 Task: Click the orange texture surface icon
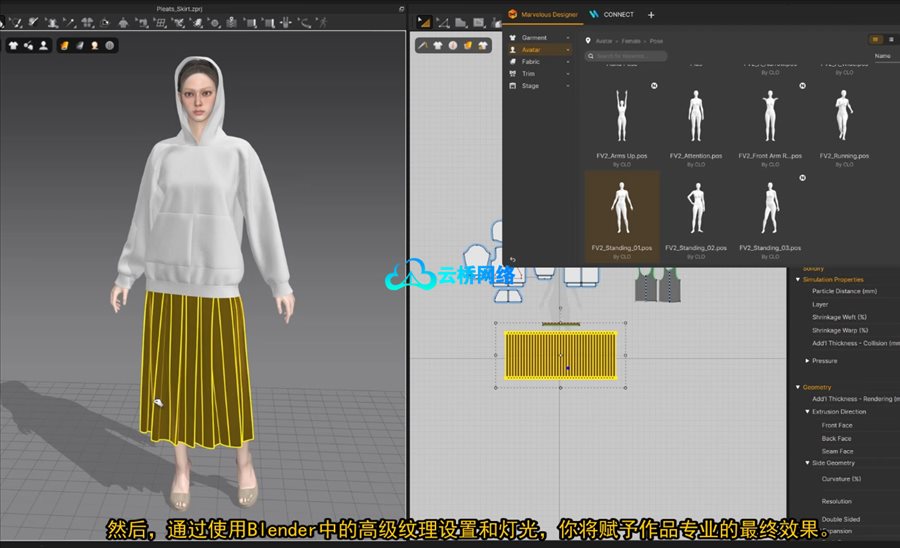coord(64,44)
